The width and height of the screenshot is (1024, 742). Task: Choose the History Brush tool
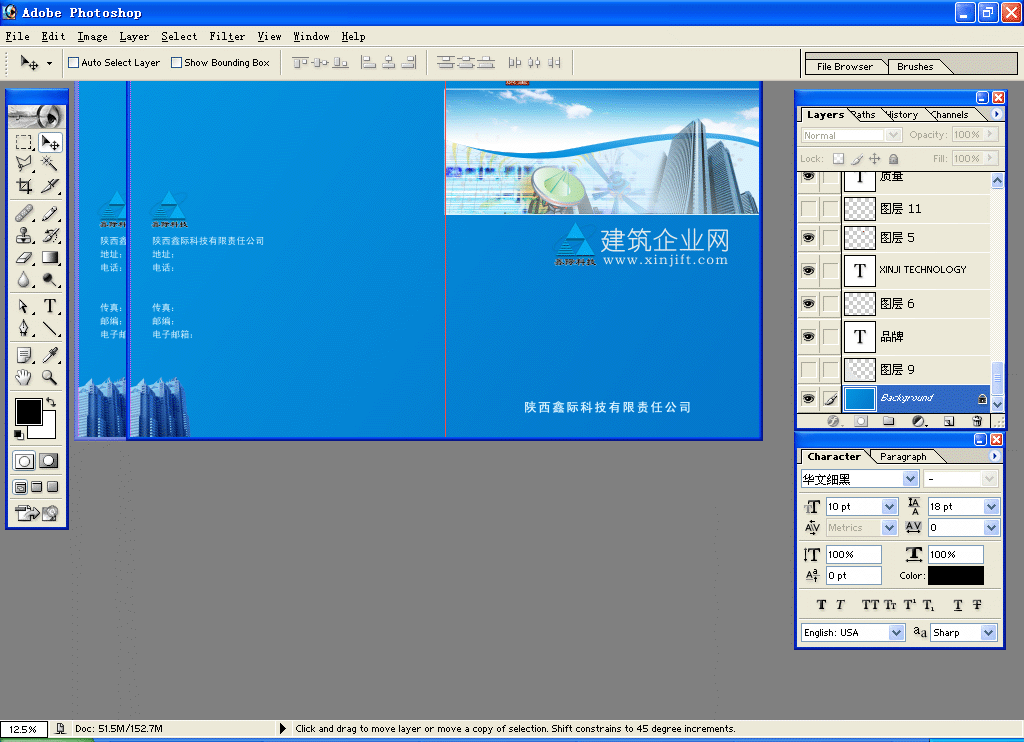click(50, 235)
